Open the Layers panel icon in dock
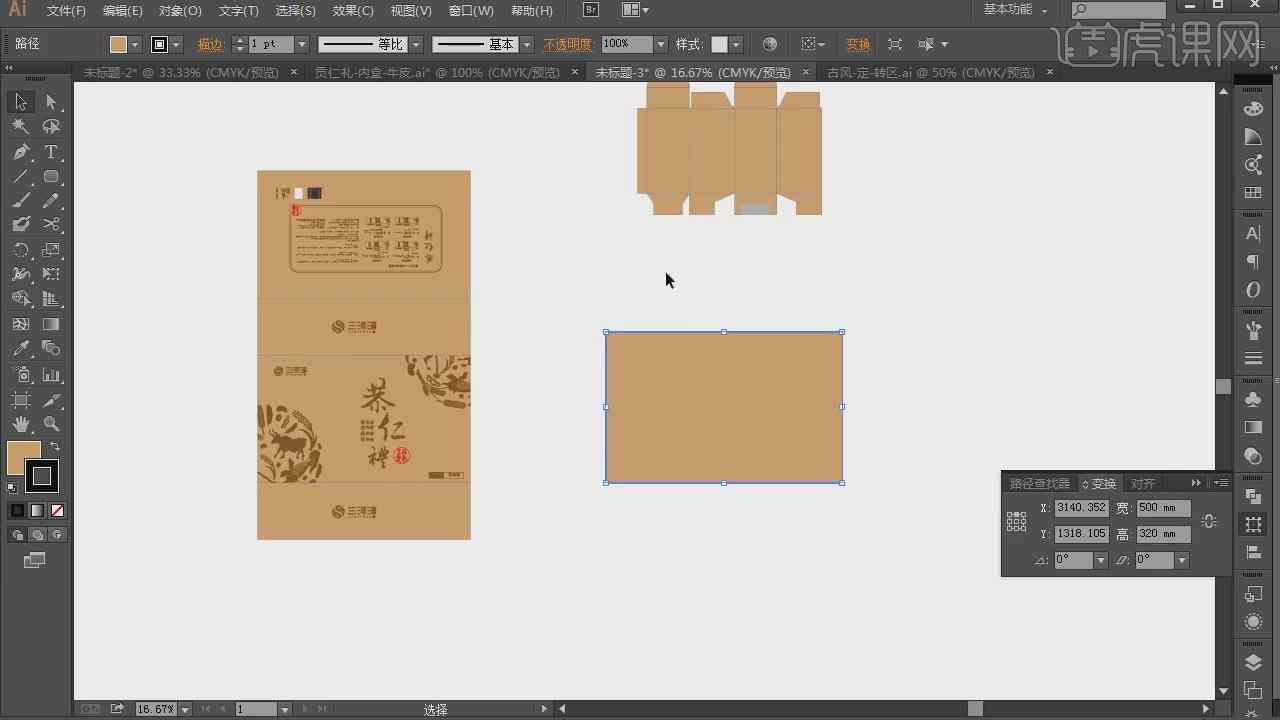 point(1253,662)
